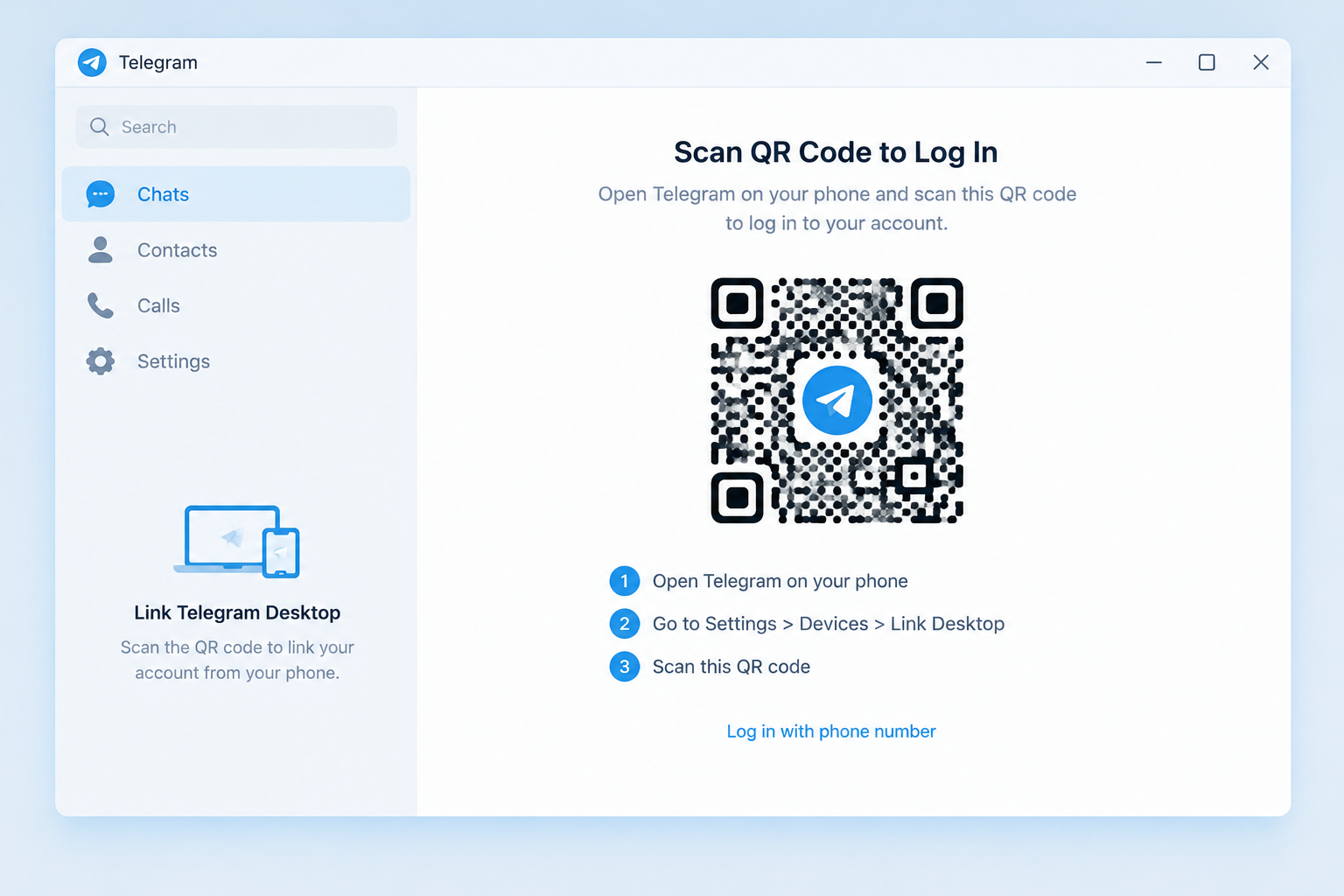This screenshot has height=896, width=1344.
Task: Maximize the Telegram window
Action: point(1207,62)
